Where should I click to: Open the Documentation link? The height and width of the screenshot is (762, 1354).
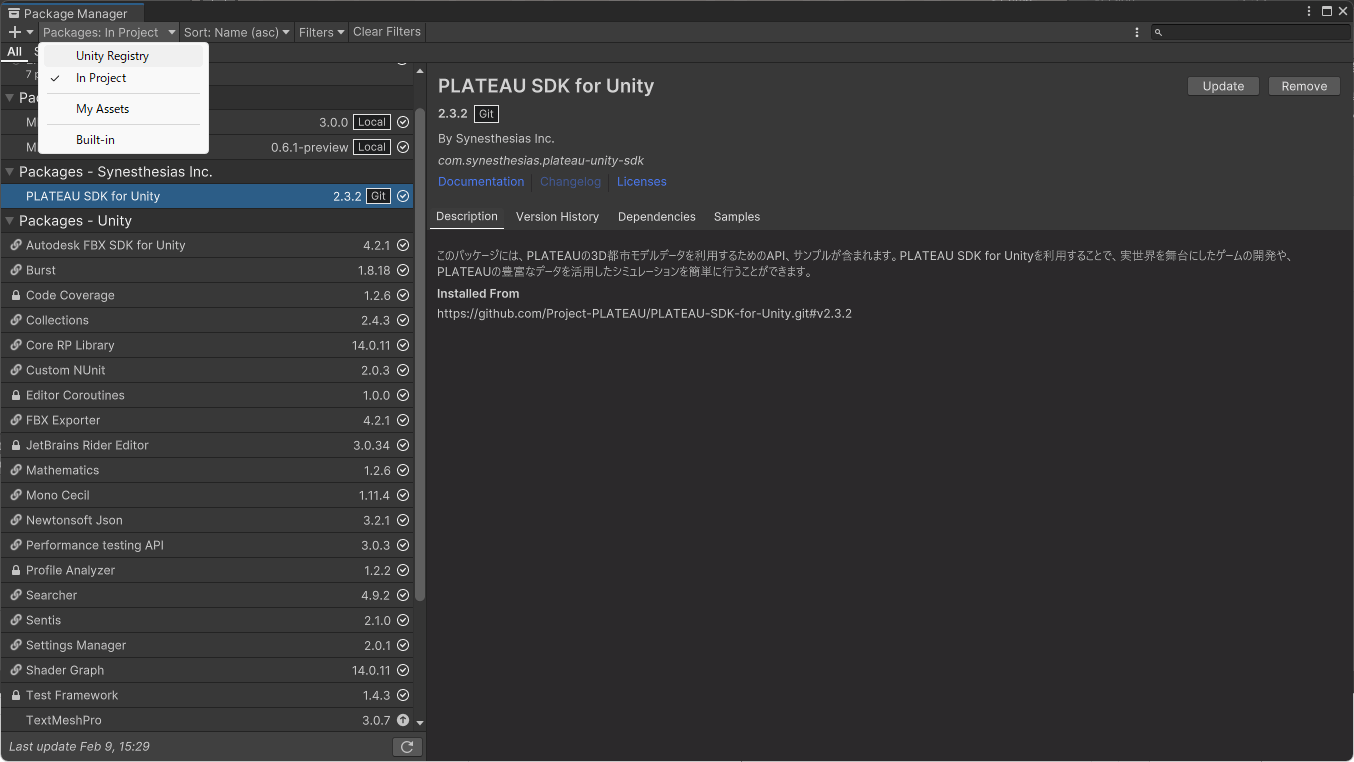pos(481,182)
